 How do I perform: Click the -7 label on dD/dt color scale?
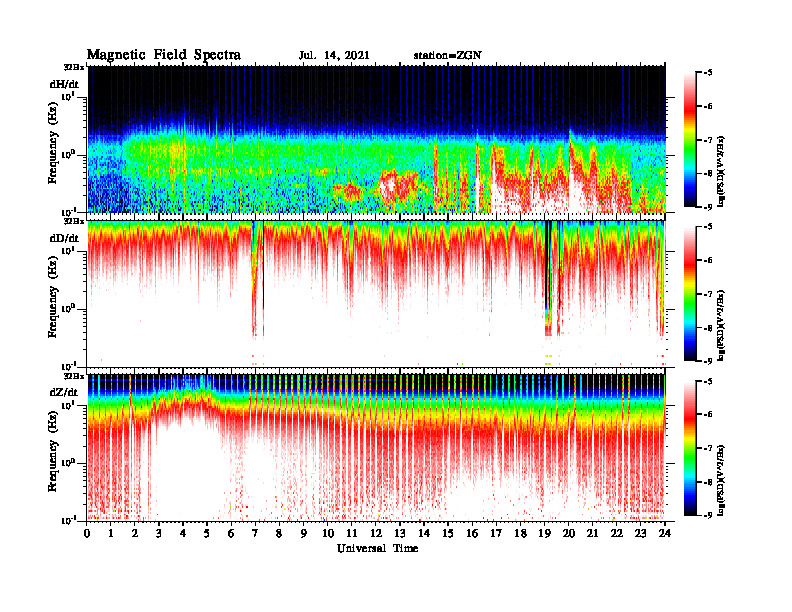tap(707, 294)
